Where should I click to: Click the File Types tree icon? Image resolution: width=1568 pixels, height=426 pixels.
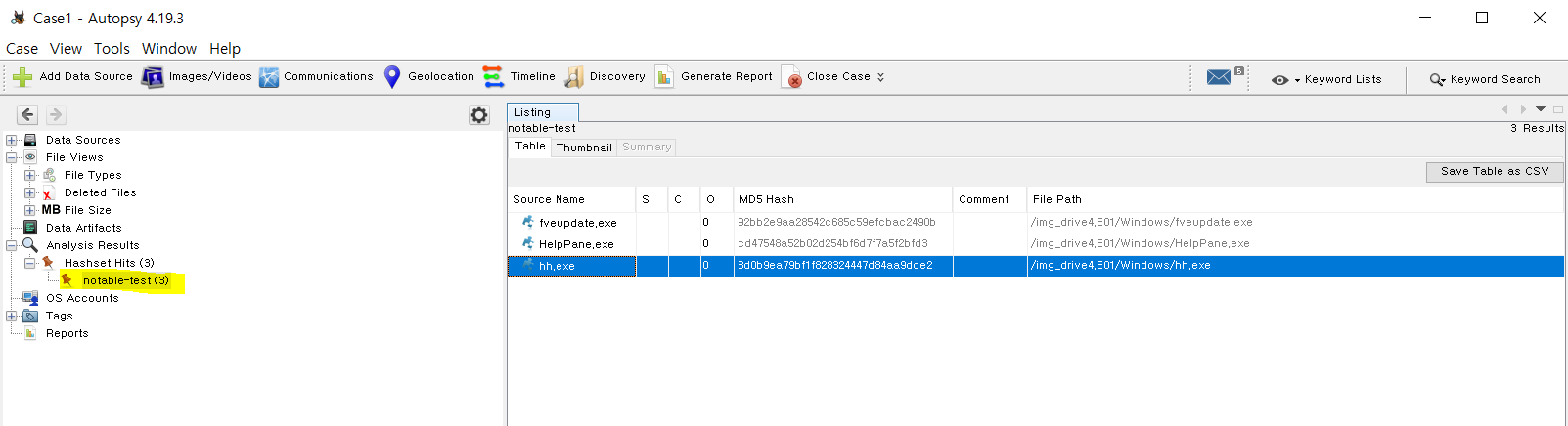point(49,175)
